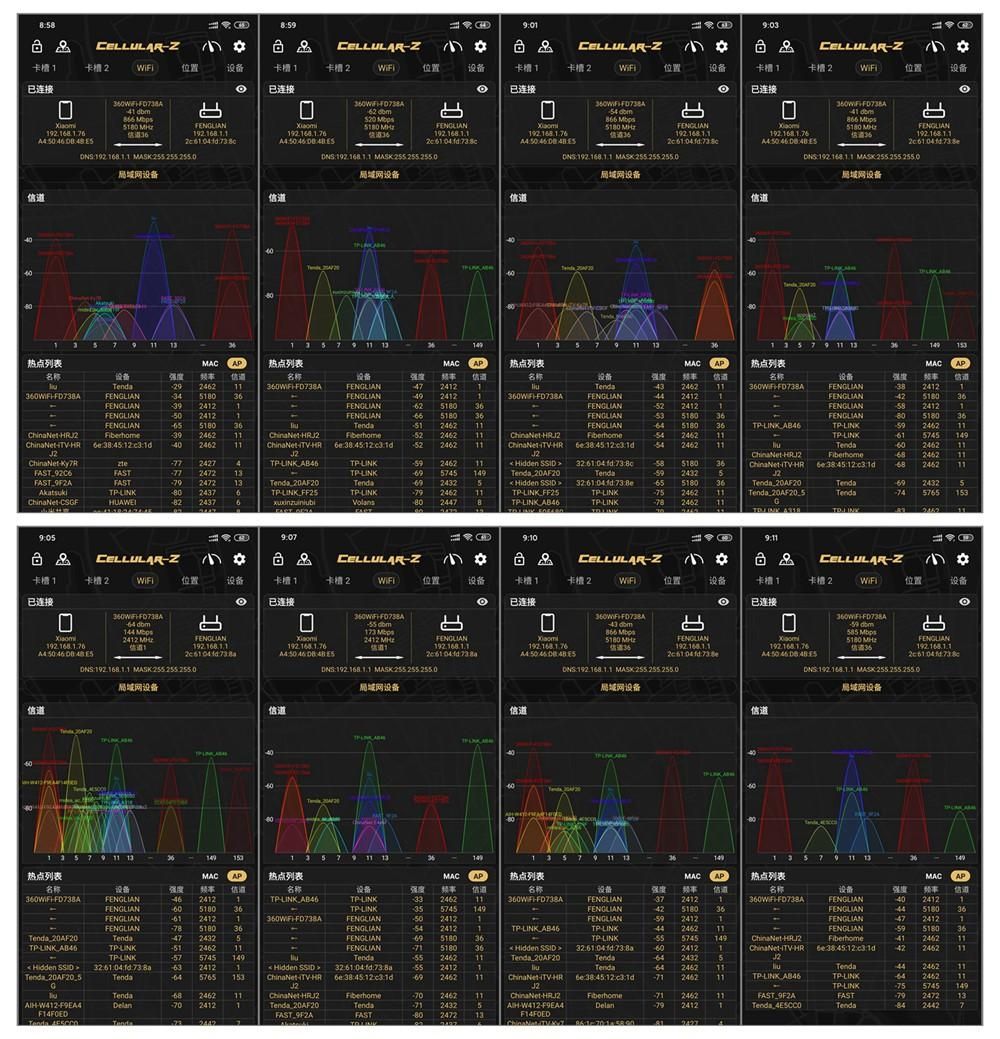Open the map marker icon in 8:58 screenshot
1000x1039 pixels.
(63, 46)
